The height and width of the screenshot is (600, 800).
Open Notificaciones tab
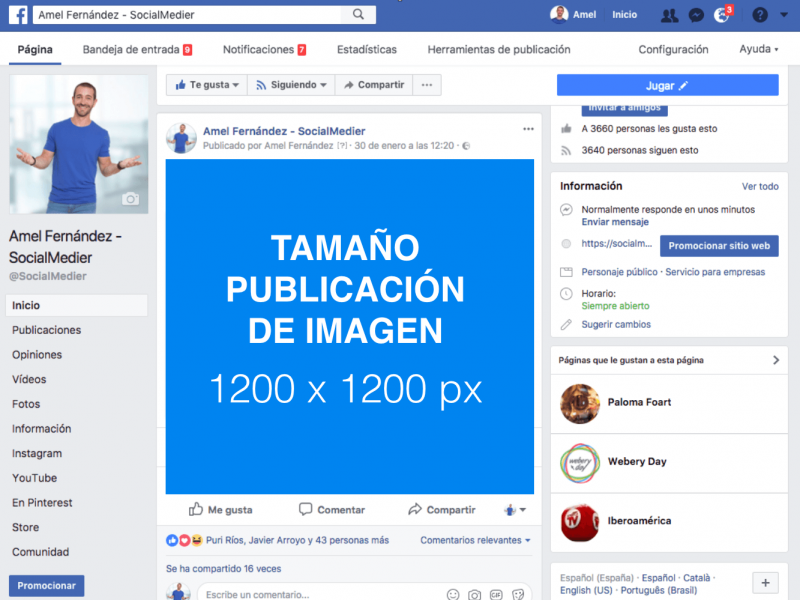pos(264,49)
